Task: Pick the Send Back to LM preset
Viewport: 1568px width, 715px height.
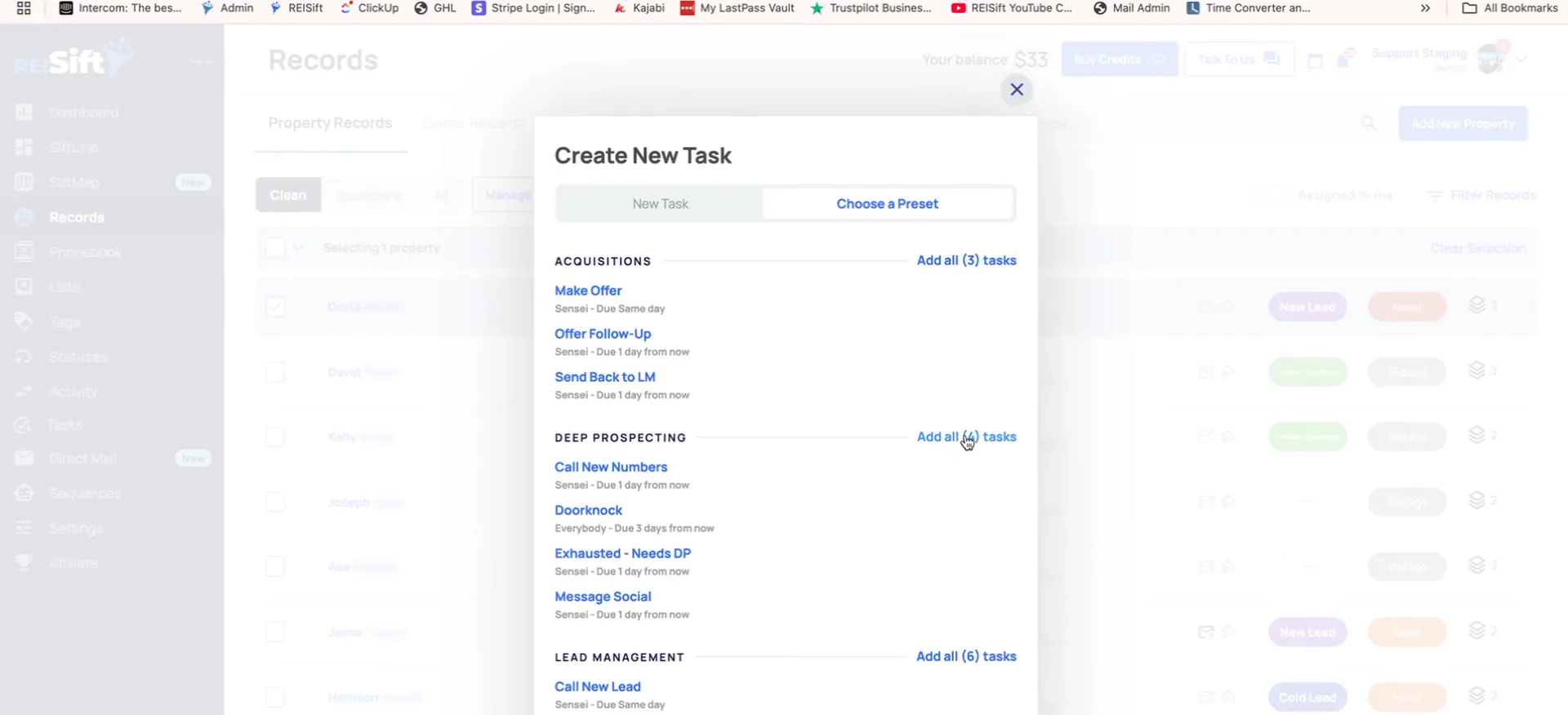Action: click(x=605, y=377)
